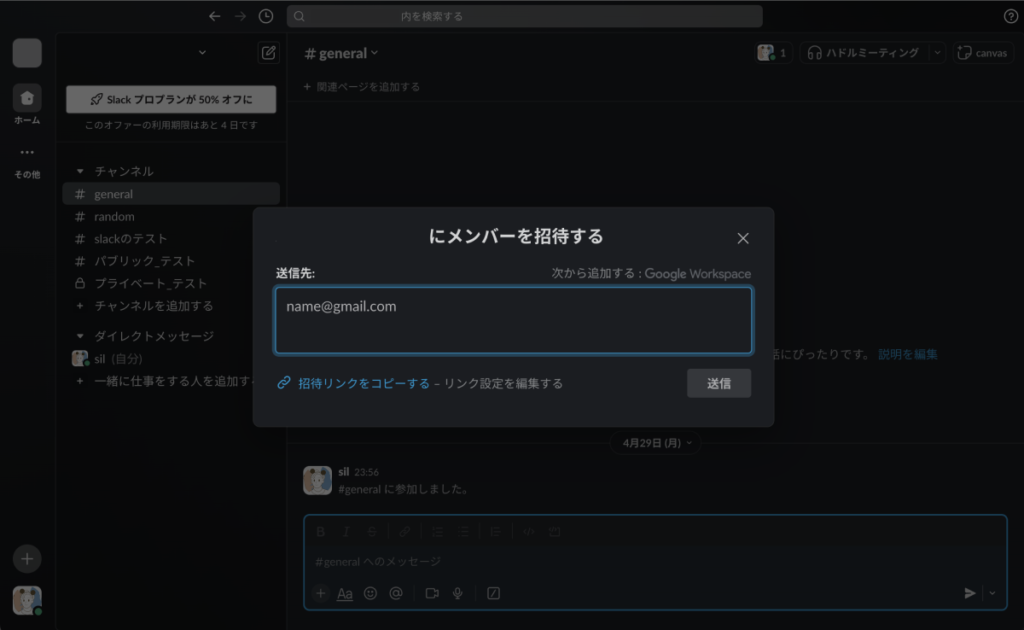Image resolution: width=1024 pixels, height=630 pixels.
Task: Toggle the Aa formatting display
Action: (x=345, y=593)
